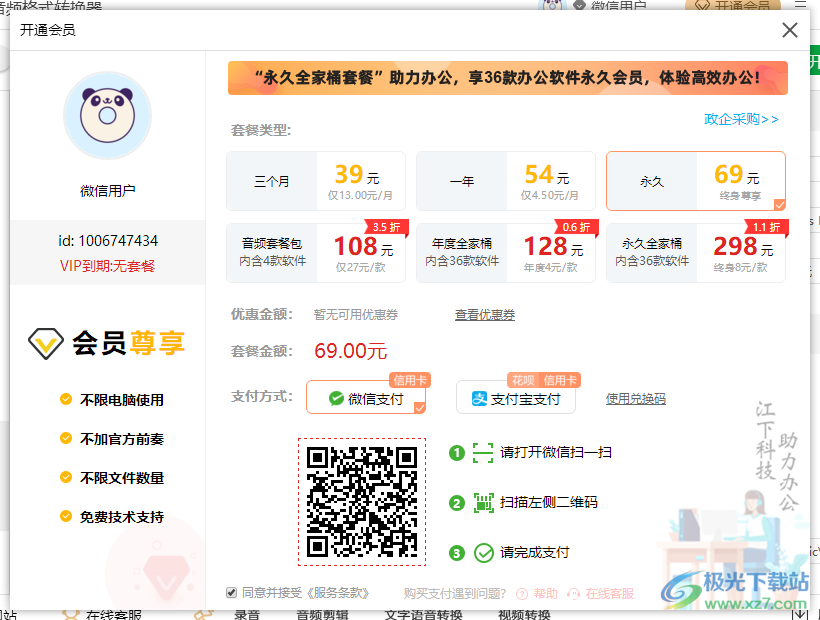Open 在线客服 in the dialog footer
820x620 pixels.
tap(609, 594)
